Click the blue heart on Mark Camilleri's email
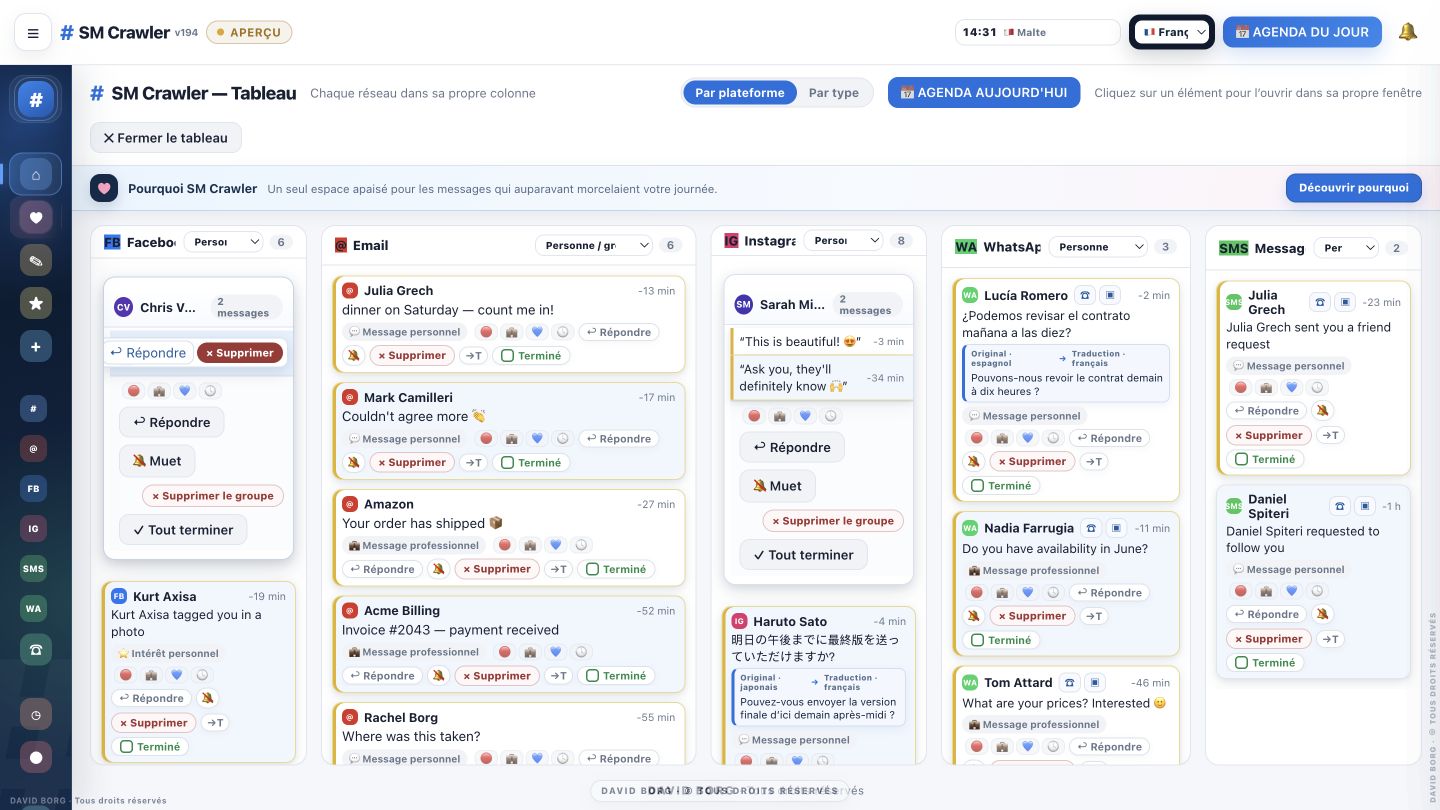Image resolution: width=1440 pixels, height=810 pixels. pos(537,439)
